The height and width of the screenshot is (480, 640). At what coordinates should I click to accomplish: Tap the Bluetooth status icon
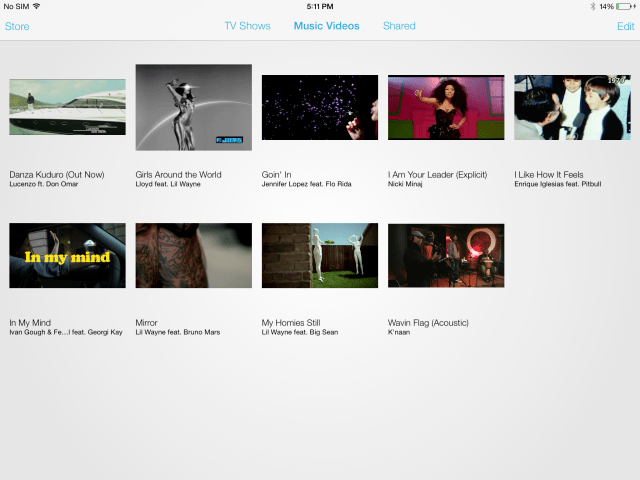593,7
